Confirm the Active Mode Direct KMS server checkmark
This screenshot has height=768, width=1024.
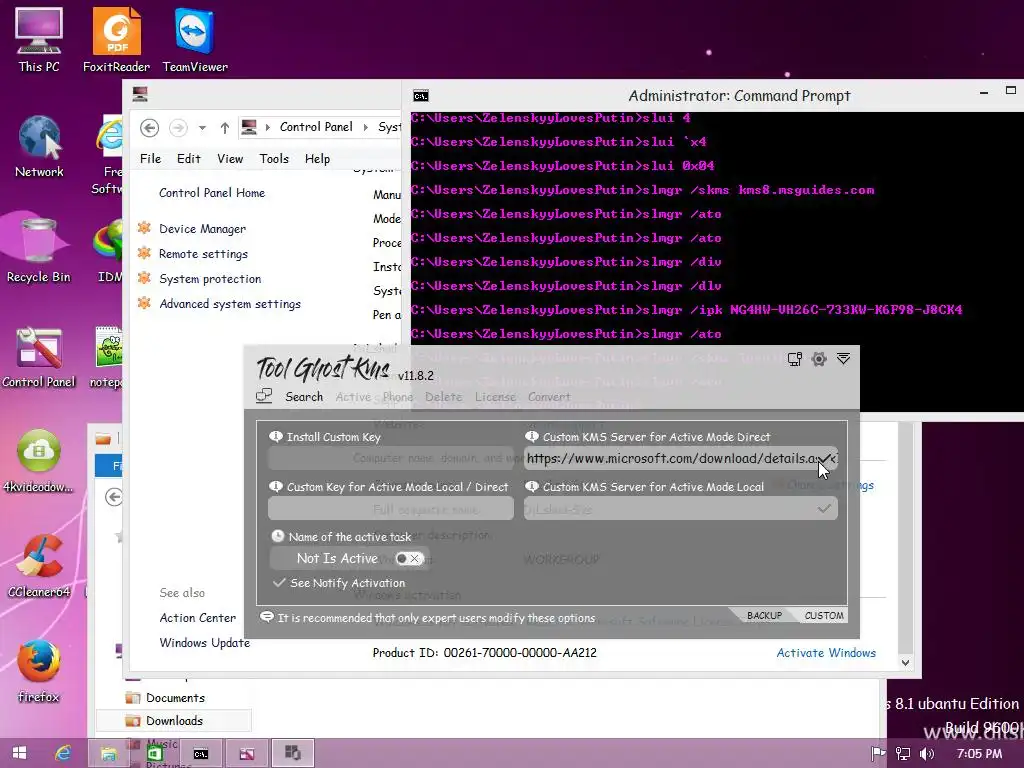point(825,458)
